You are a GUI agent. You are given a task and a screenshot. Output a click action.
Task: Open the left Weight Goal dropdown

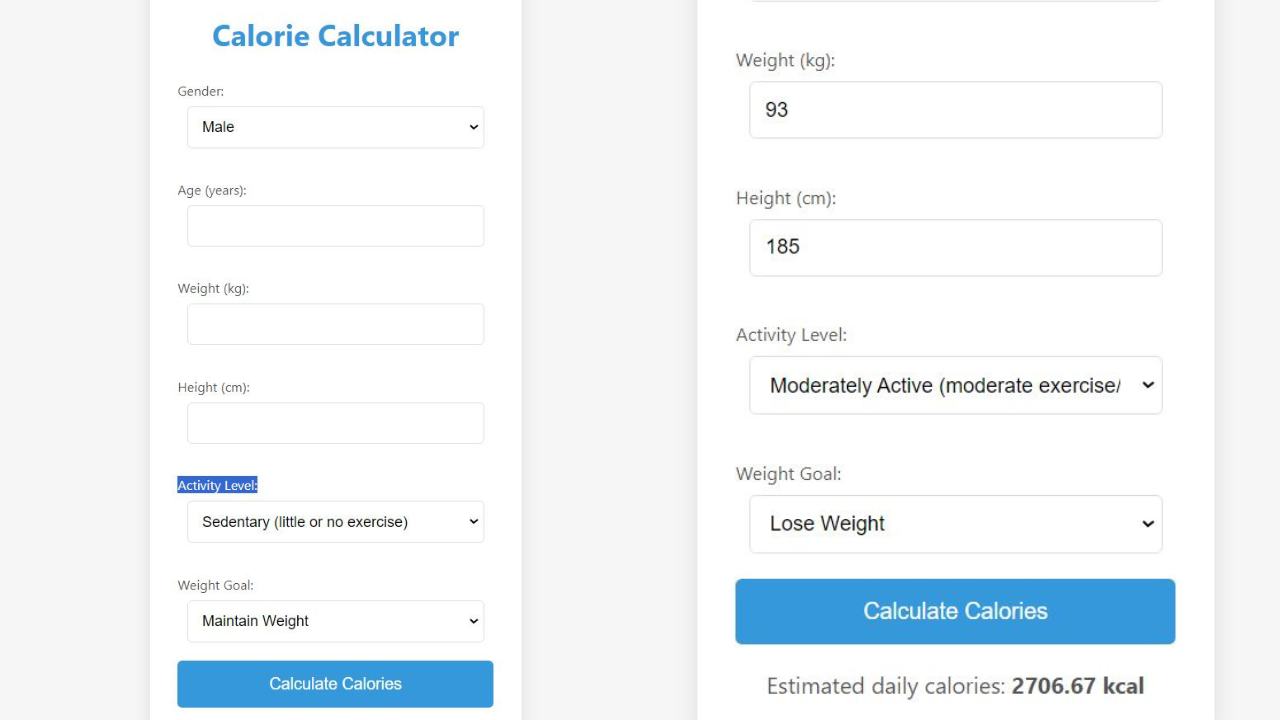click(335, 621)
